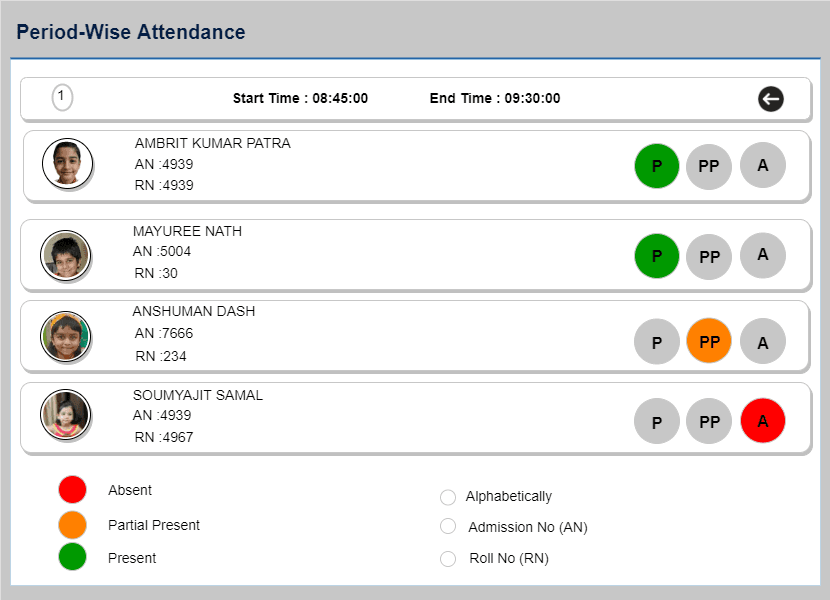The width and height of the screenshot is (830, 600).
Task: Click the Absent legend label
Action: [x=130, y=490]
